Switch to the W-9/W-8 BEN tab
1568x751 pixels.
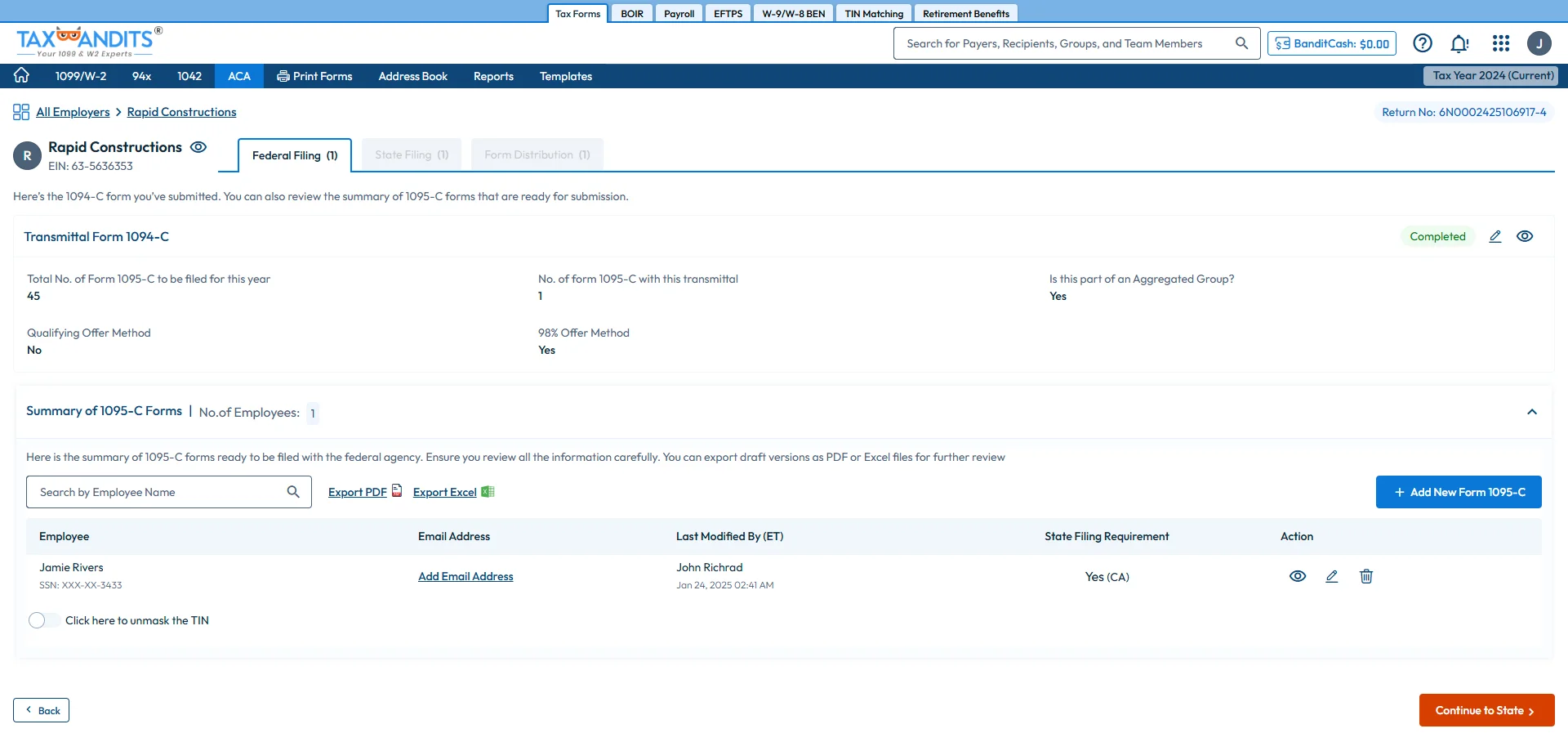point(794,13)
